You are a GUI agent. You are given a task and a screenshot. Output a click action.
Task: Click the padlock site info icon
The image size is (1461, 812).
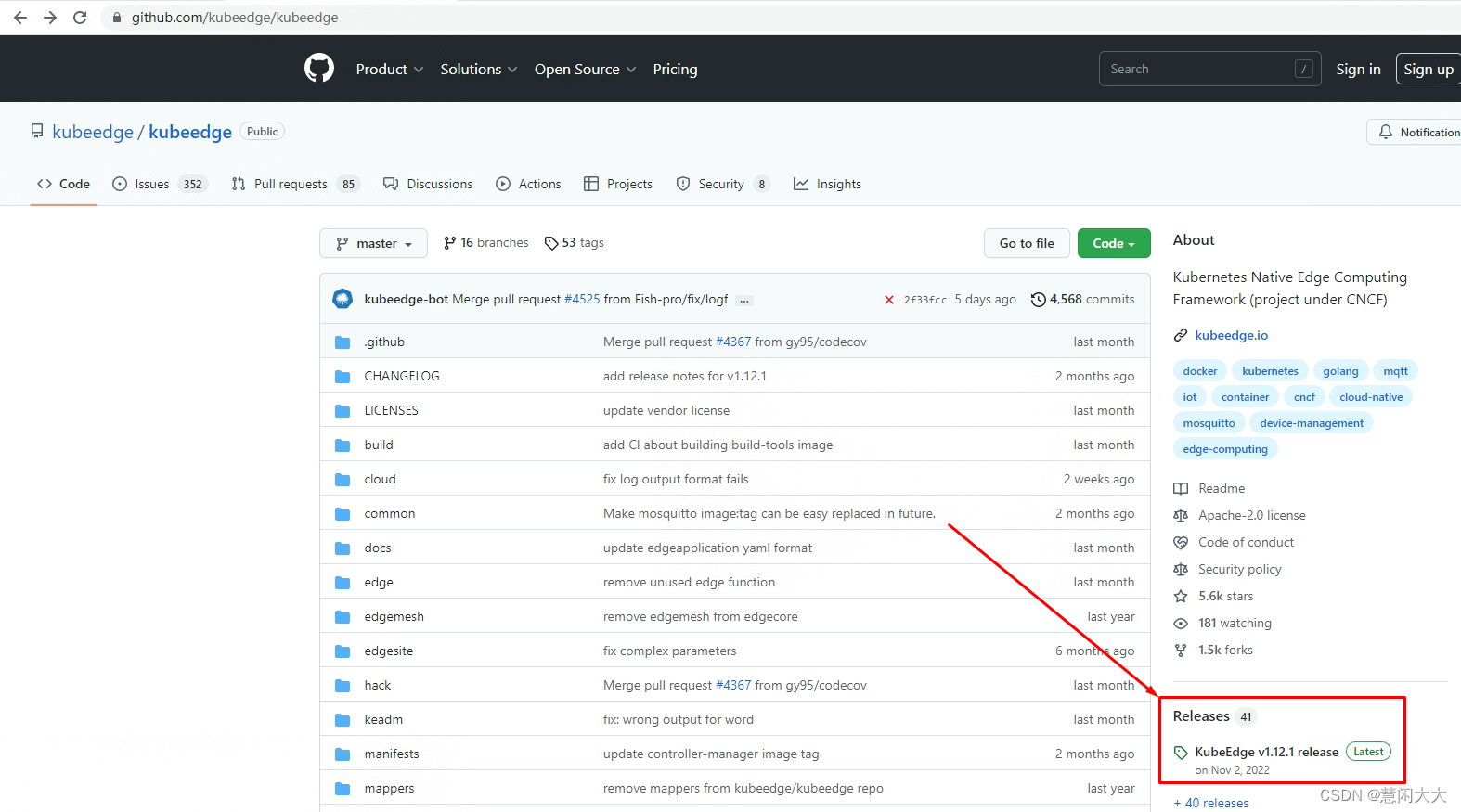click(117, 18)
